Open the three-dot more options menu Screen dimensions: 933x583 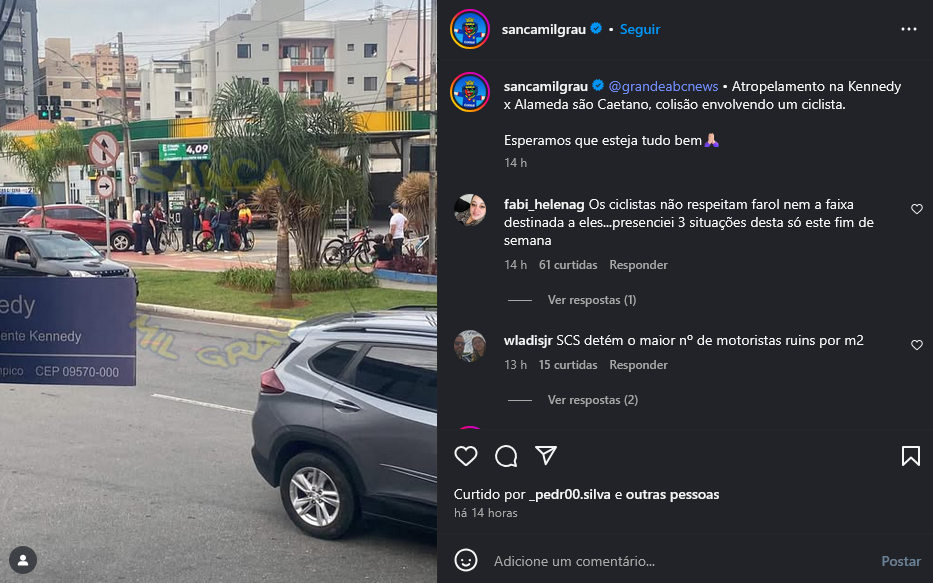pos(909,29)
